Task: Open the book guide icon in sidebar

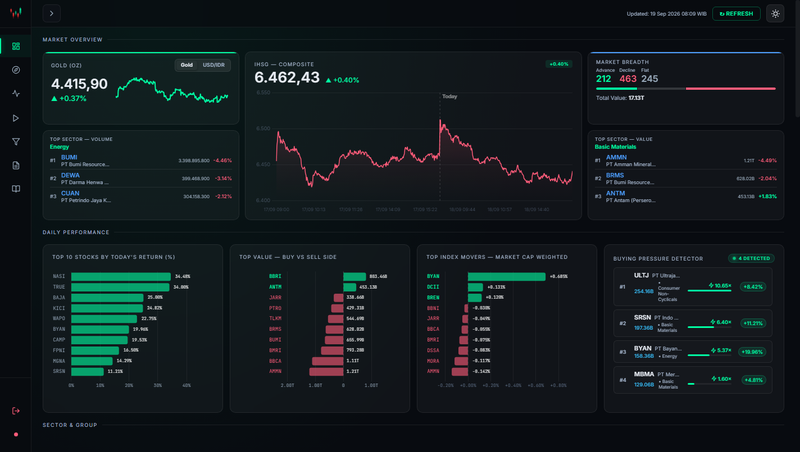Action: 16,189
